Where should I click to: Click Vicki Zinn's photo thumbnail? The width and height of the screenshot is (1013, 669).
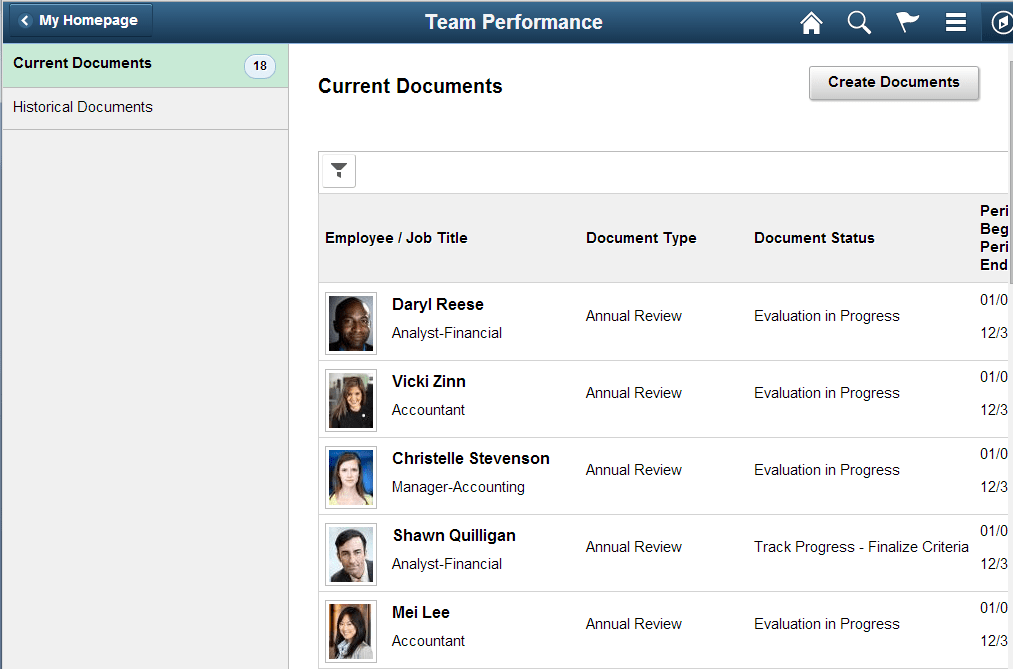click(351, 400)
